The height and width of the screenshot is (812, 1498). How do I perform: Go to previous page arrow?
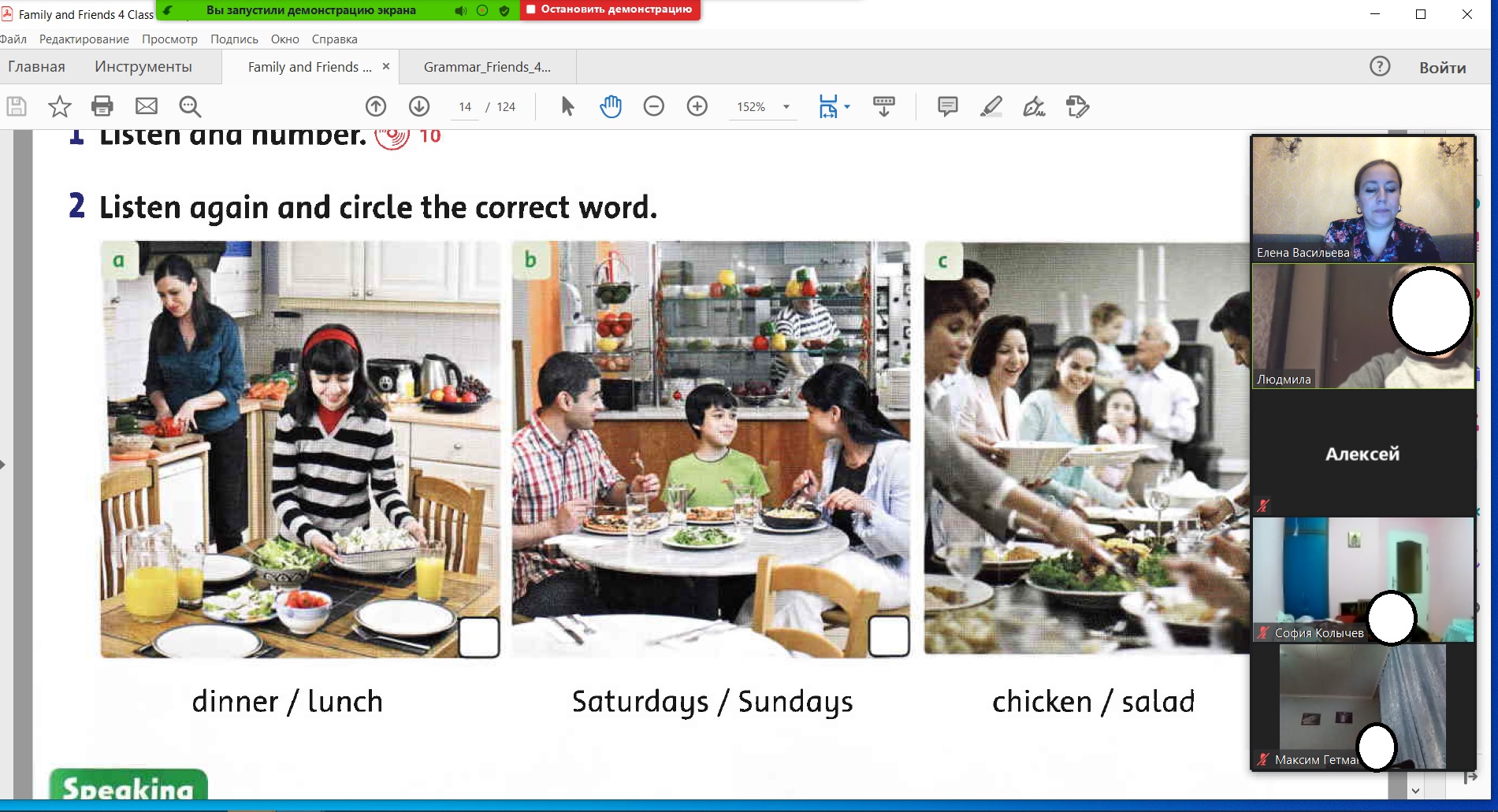click(376, 106)
